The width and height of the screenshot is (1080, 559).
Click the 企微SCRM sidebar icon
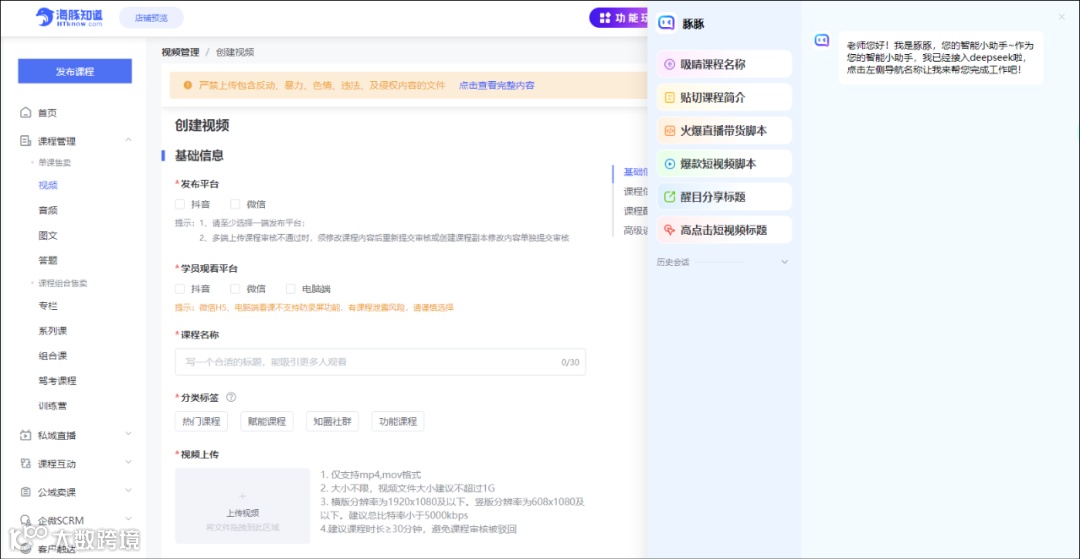[x=25, y=520]
